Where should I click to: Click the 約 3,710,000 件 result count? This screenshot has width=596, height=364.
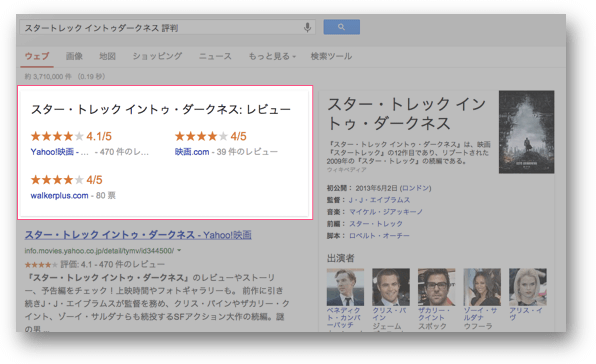pos(48,77)
